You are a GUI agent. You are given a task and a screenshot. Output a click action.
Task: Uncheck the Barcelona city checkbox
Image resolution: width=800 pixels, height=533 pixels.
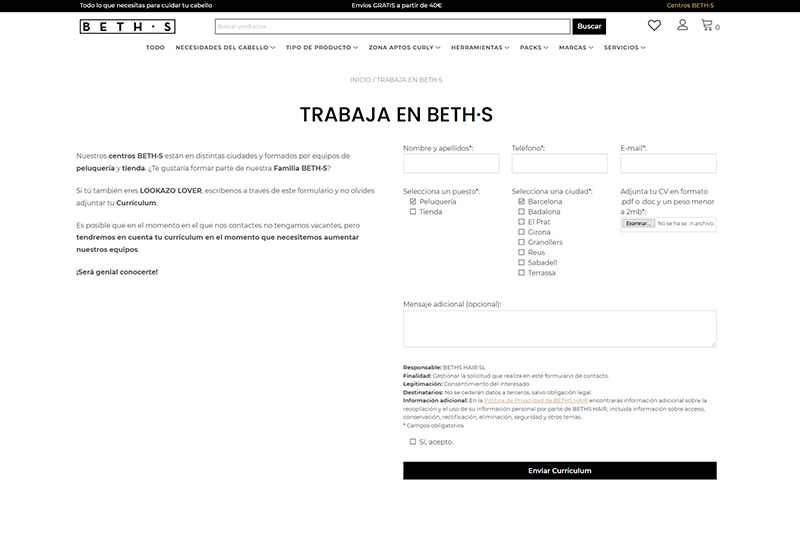click(521, 202)
